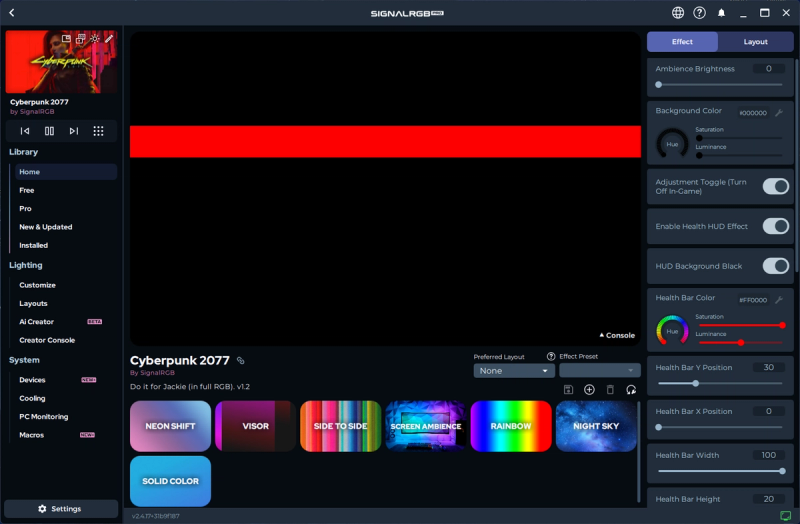The height and width of the screenshot is (524, 800).
Task: Select the Solid Color effect
Action: pos(170,481)
